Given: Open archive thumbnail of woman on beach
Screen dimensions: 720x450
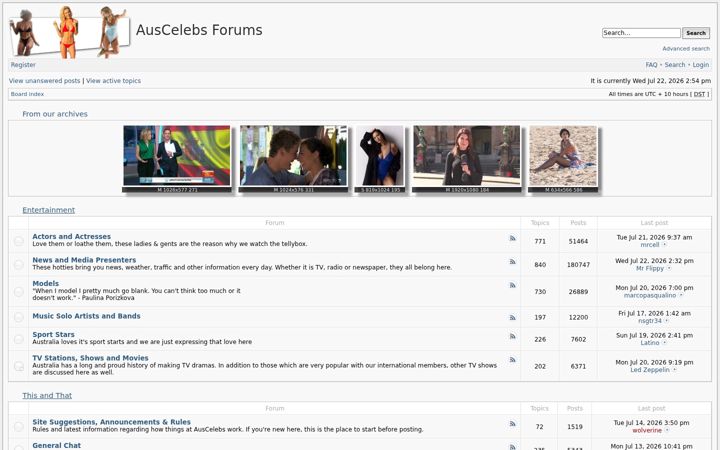Looking at the screenshot, I should click(563, 158).
